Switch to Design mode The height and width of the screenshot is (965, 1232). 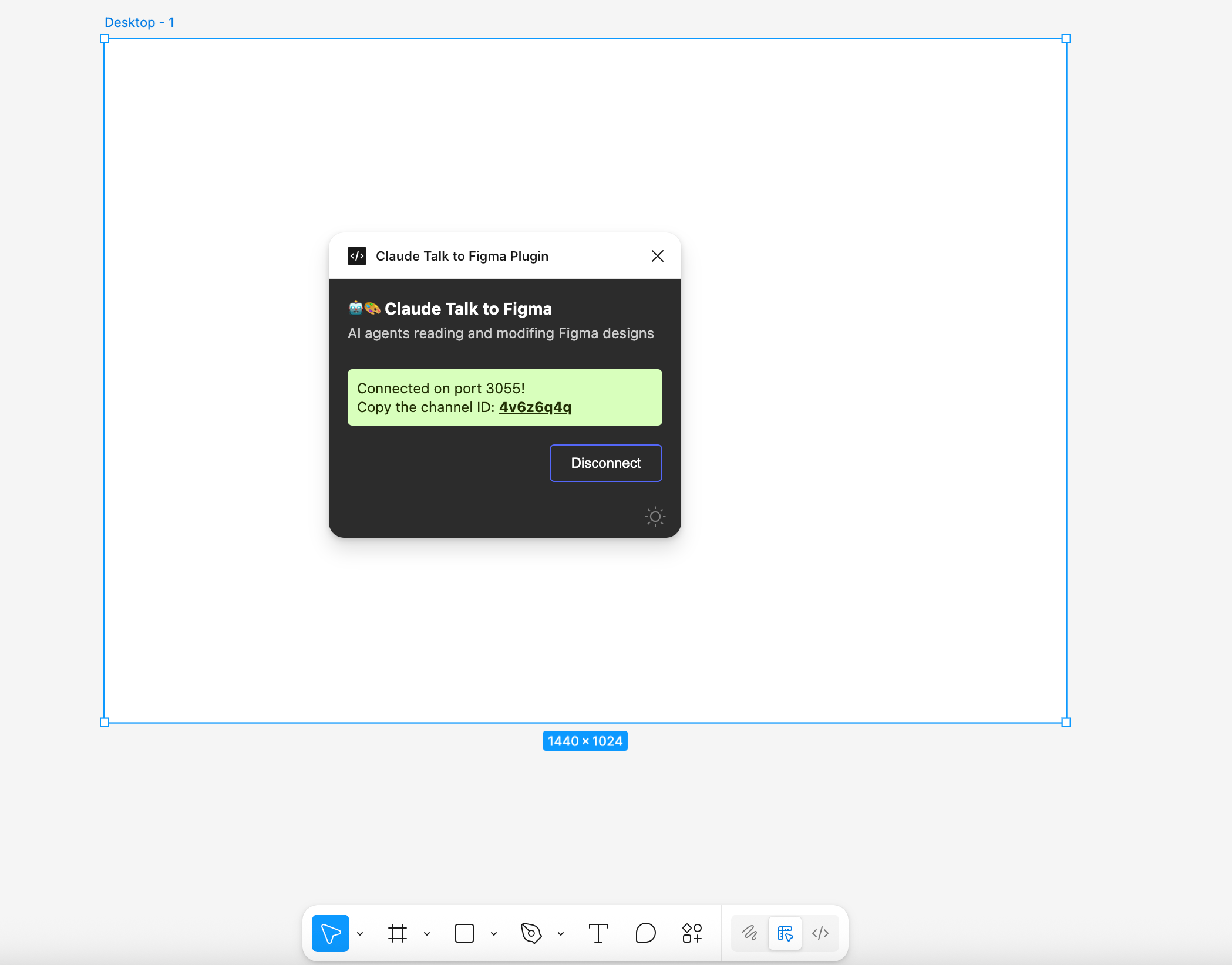click(785, 933)
